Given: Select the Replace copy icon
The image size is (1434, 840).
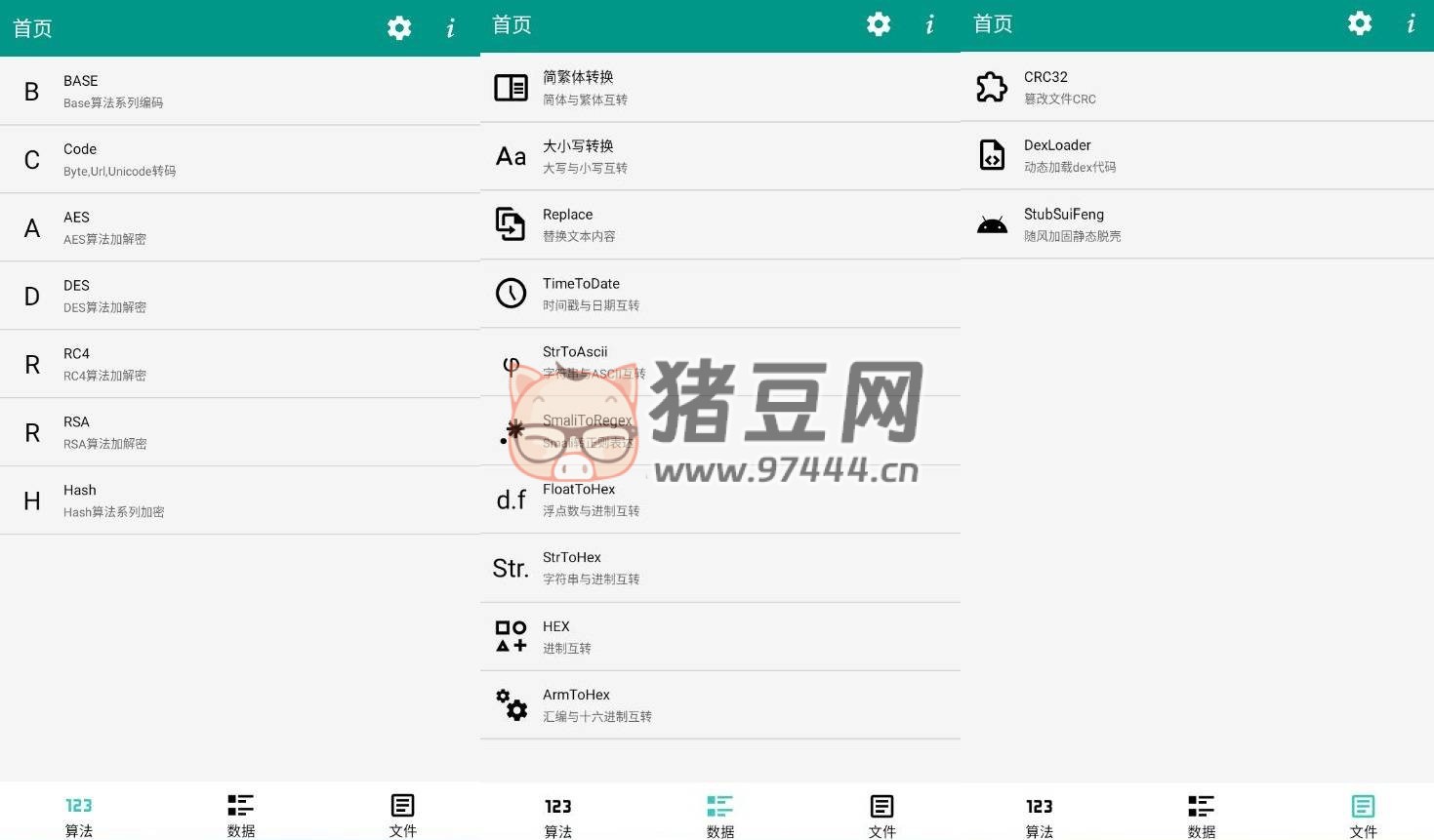Looking at the screenshot, I should [x=511, y=224].
